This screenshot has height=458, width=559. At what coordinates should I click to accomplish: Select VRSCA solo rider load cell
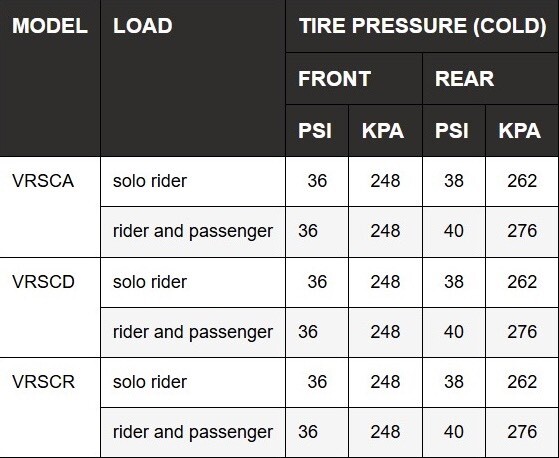click(193, 181)
